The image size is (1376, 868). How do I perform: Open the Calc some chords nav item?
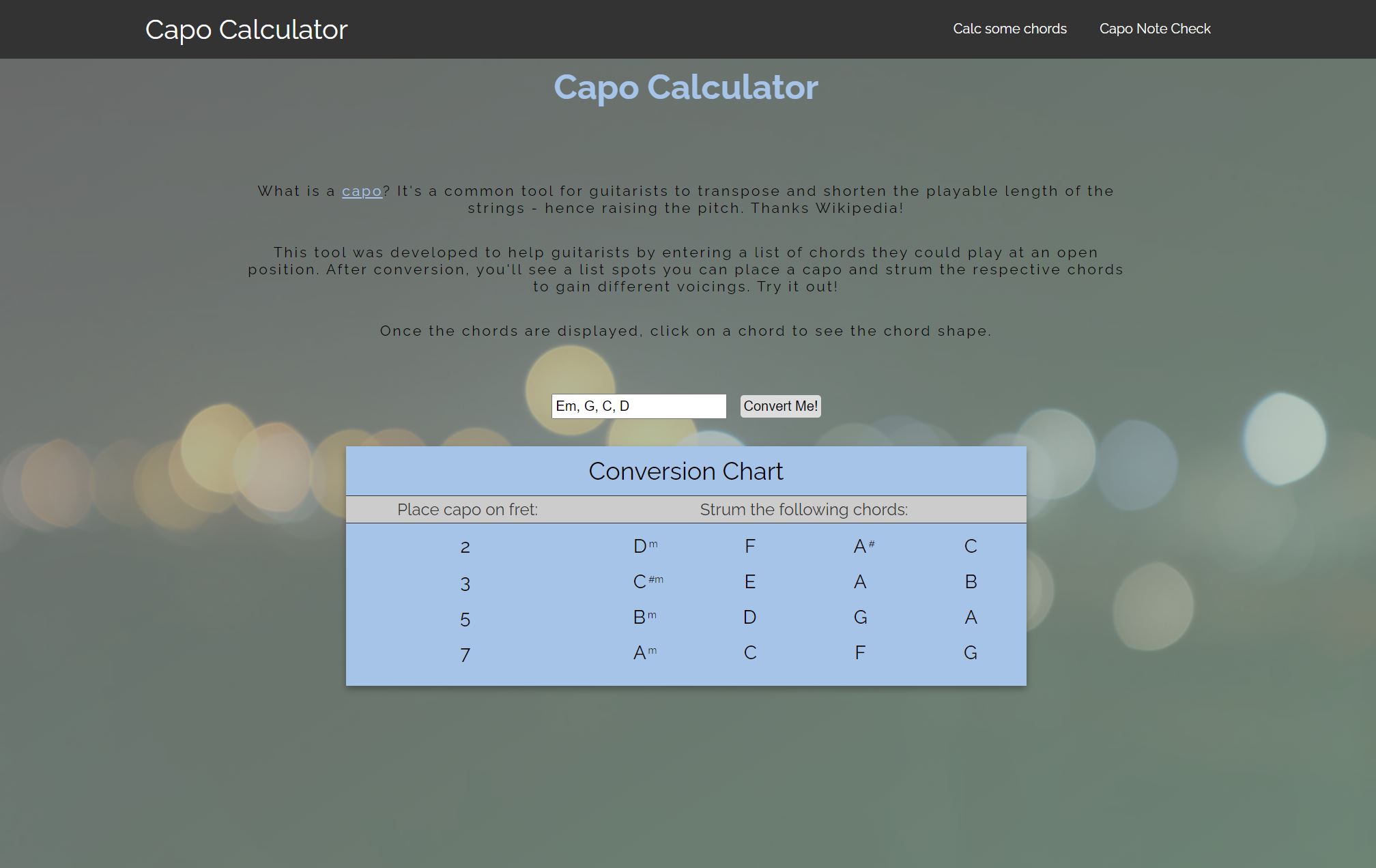(x=1009, y=29)
